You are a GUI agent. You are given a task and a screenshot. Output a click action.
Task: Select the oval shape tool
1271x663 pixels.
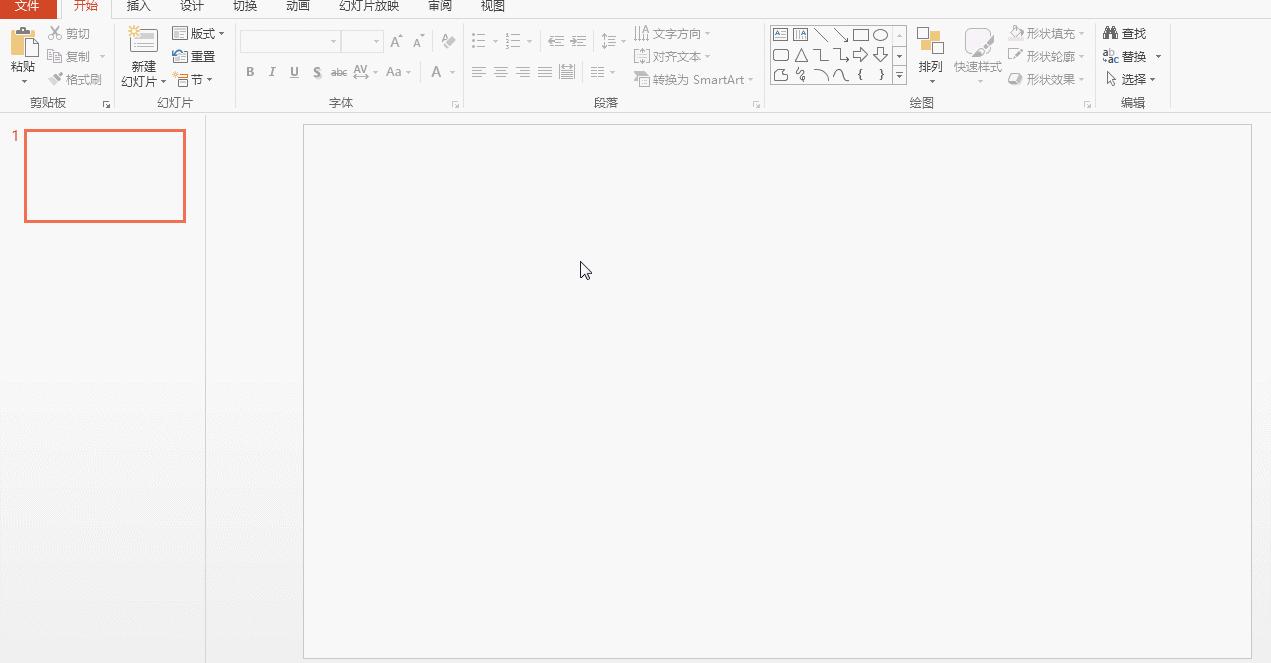pyautogui.click(x=880, y=33)
